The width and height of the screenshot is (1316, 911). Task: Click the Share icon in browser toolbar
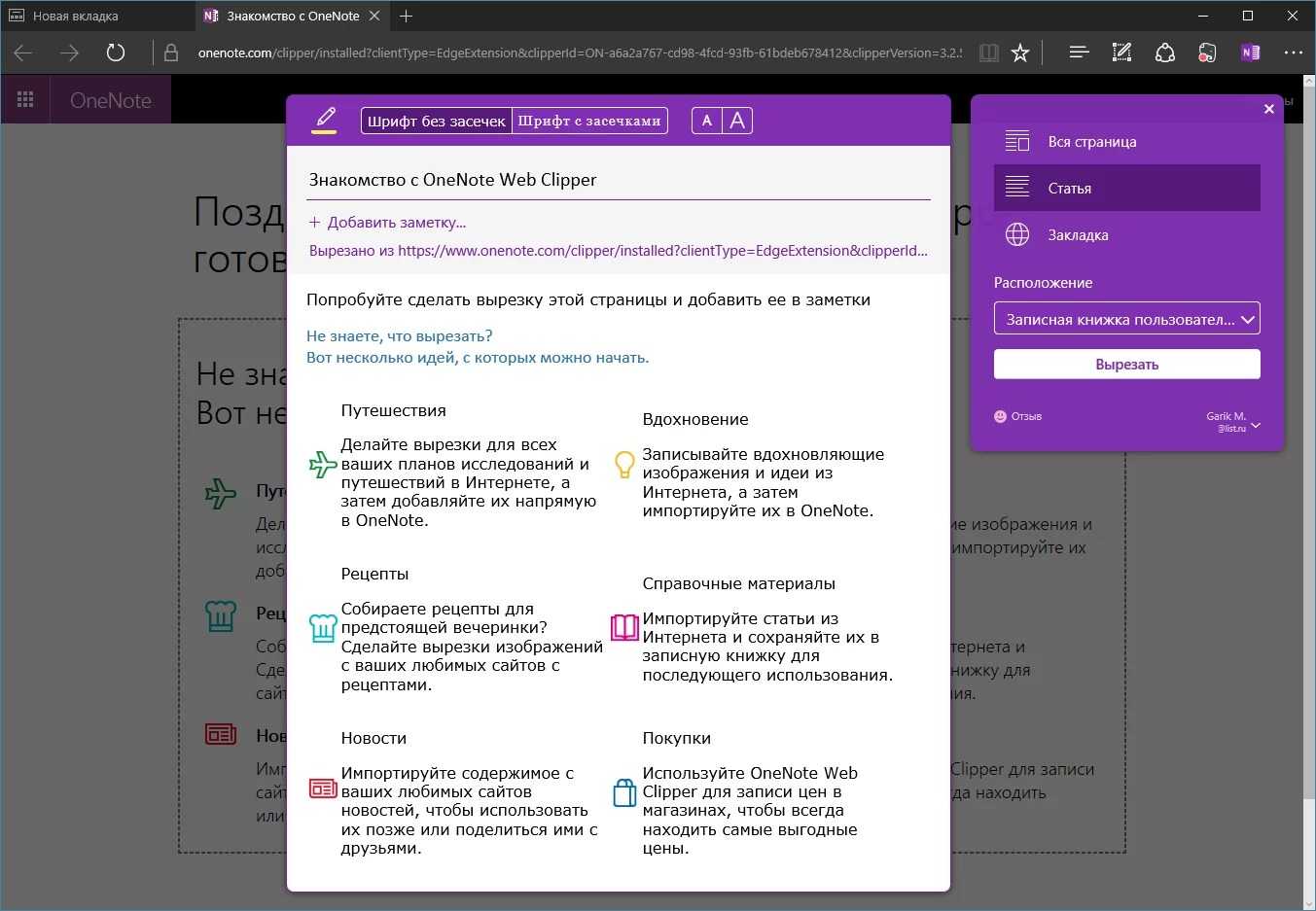pos(1164,53)
